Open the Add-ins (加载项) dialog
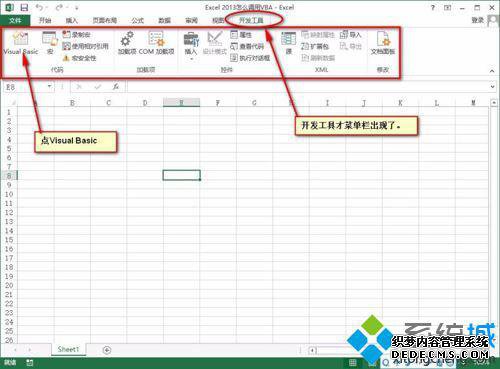 click(x=127, y=43)
